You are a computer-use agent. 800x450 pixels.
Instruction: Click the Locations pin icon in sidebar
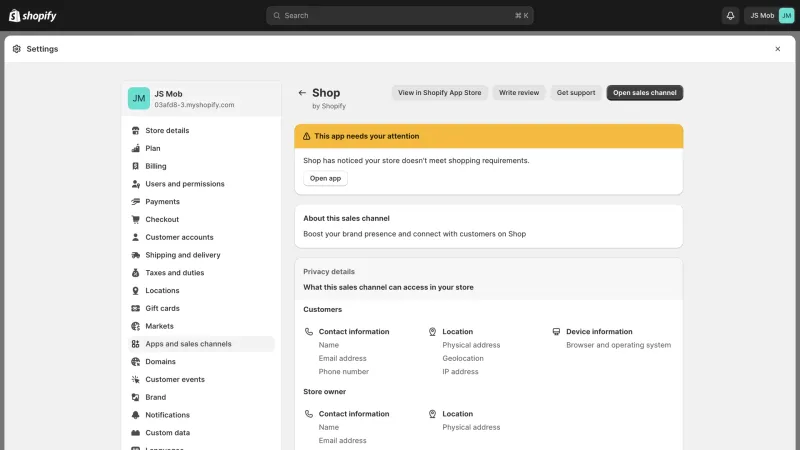pos(135,291)
